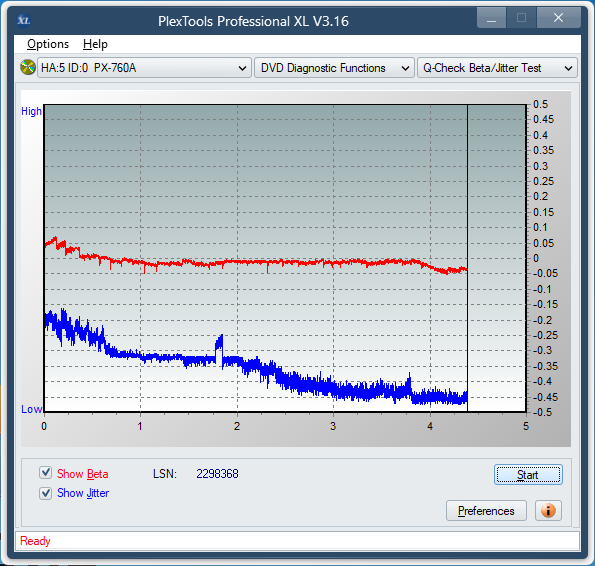Click the LSN: label
This screenshot has height=566, width=595.
[165, 474]
